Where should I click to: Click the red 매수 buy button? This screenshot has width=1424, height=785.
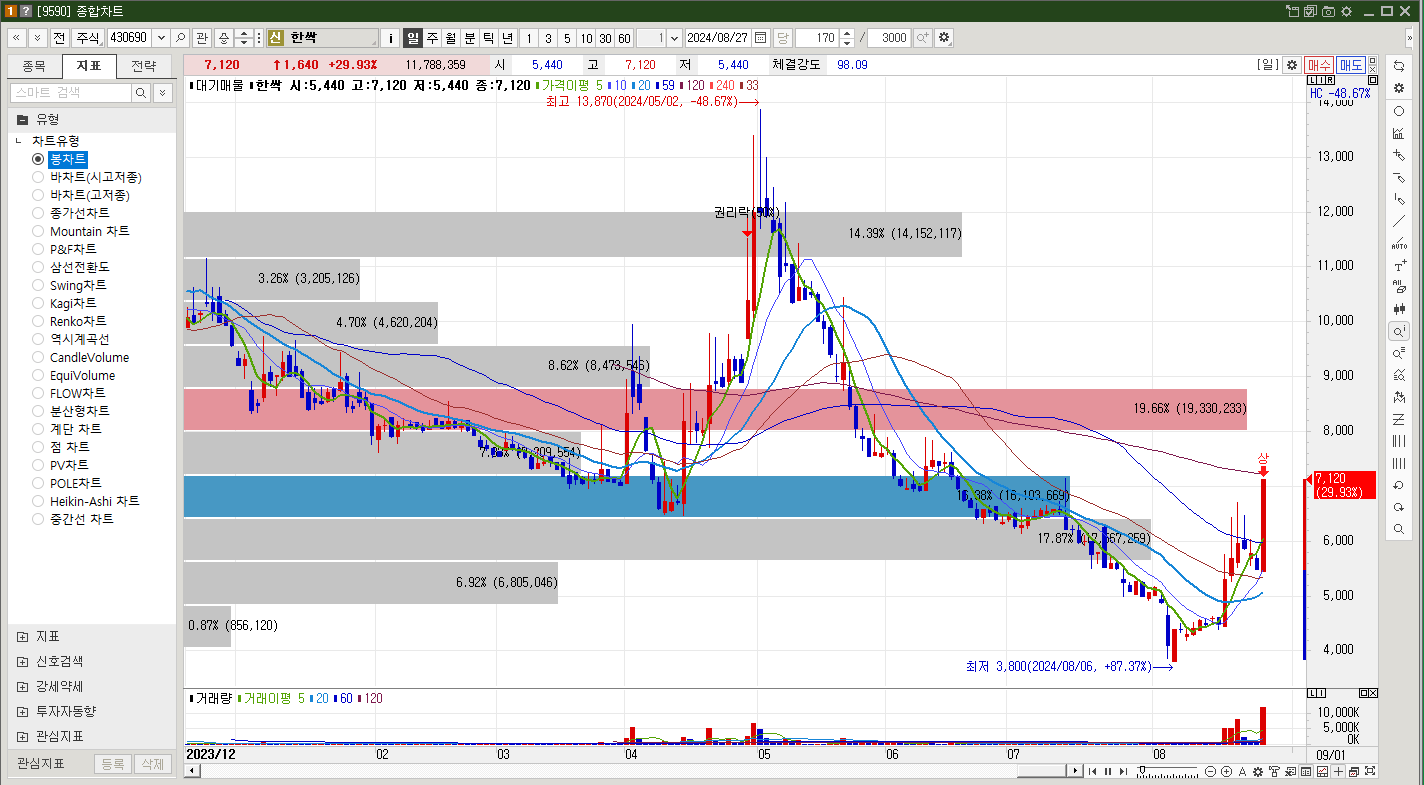(1319, 64)
